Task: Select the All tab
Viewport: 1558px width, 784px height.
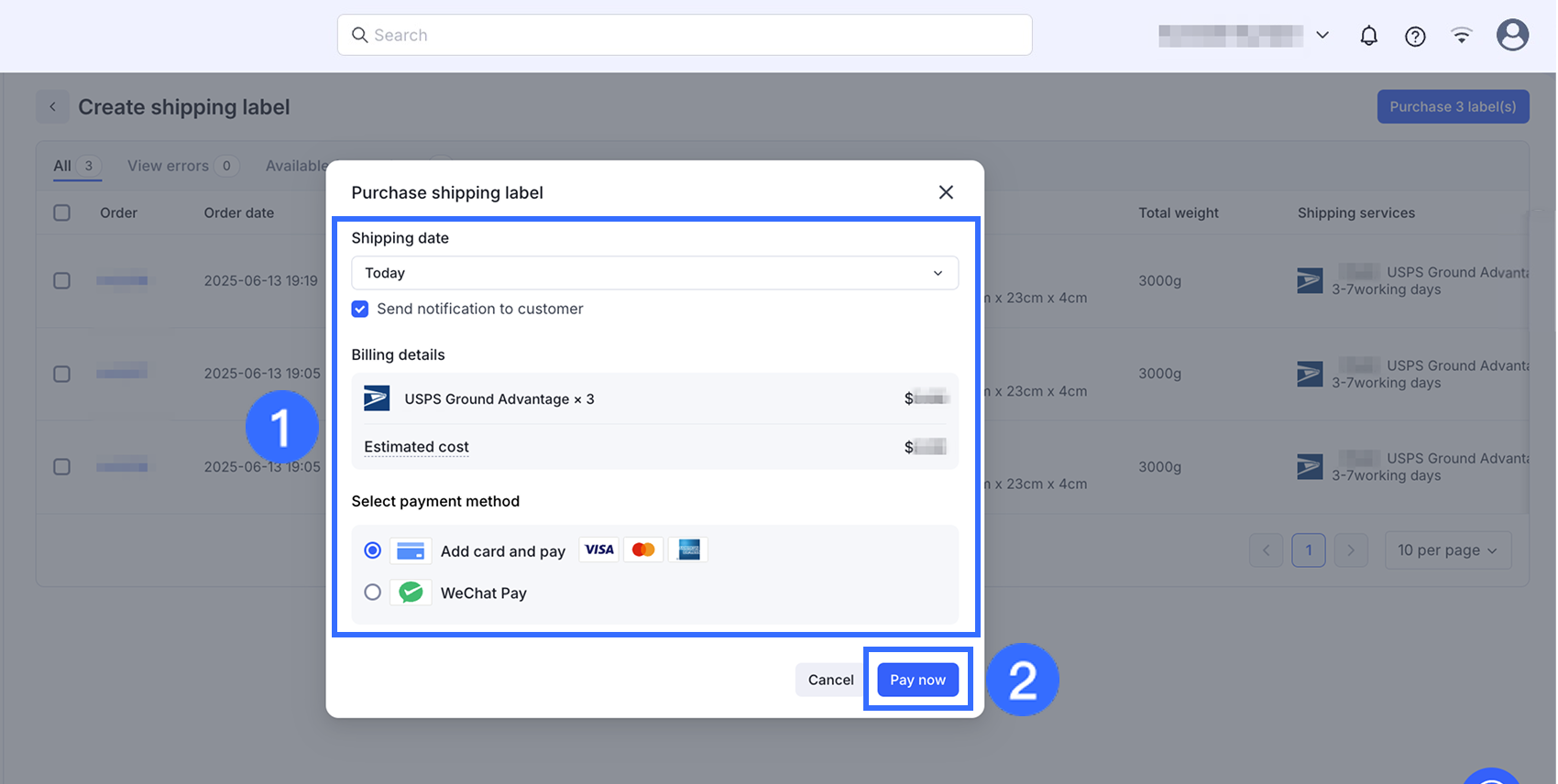Action: (62, 166)
